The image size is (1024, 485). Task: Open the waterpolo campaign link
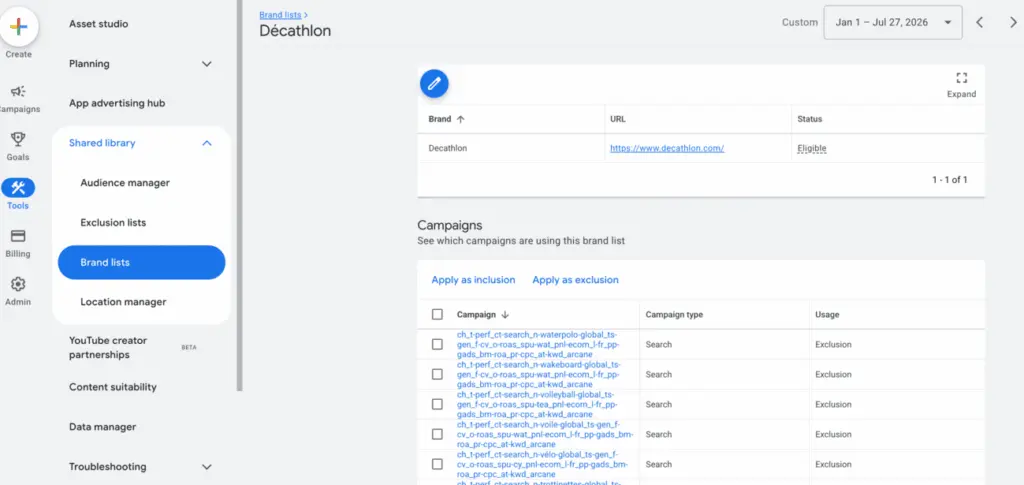tap(539, 344)
